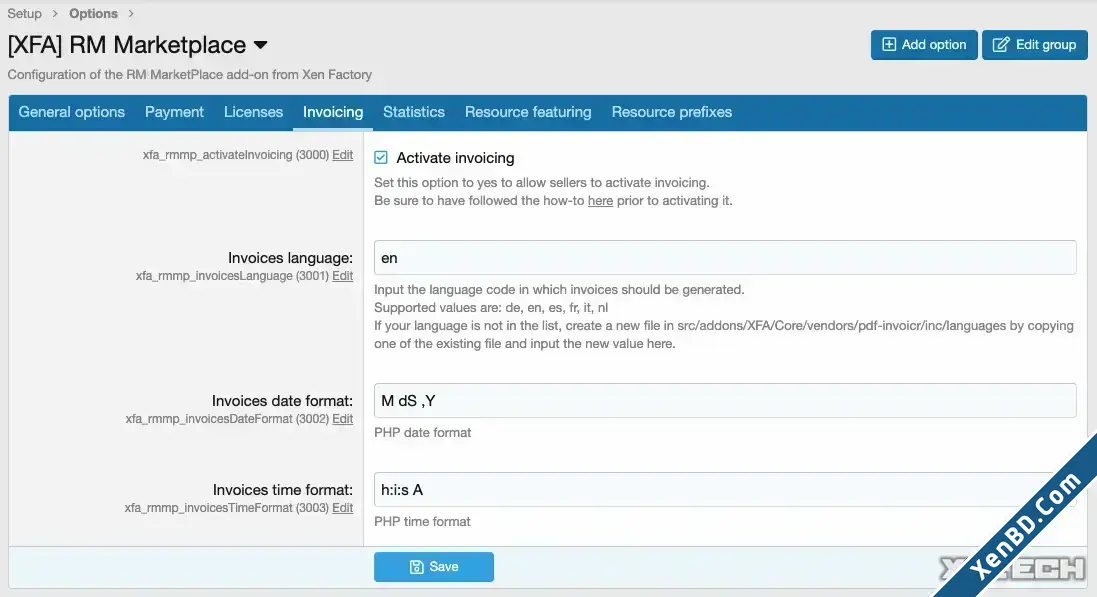Edit the xfa_rmmp_activateInvoicing option

pyautogui.click(x=342, y=155)
